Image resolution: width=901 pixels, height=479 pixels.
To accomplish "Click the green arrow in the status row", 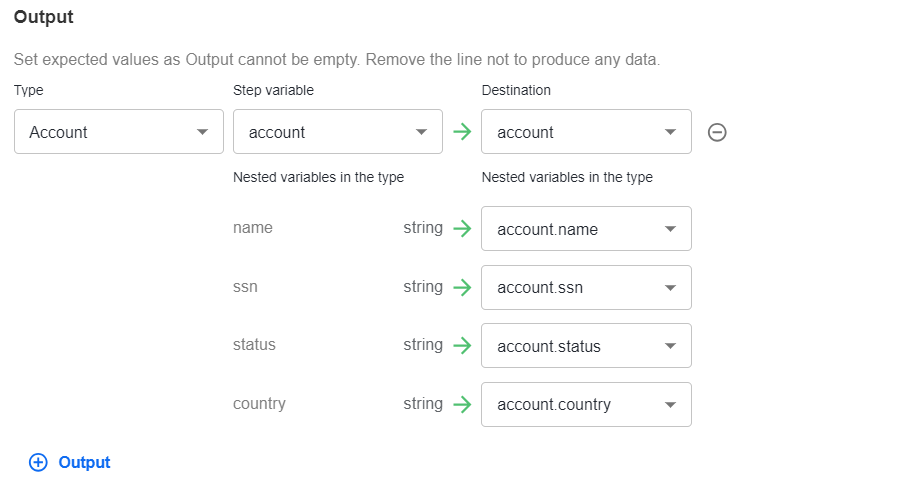I will (462, 346).
